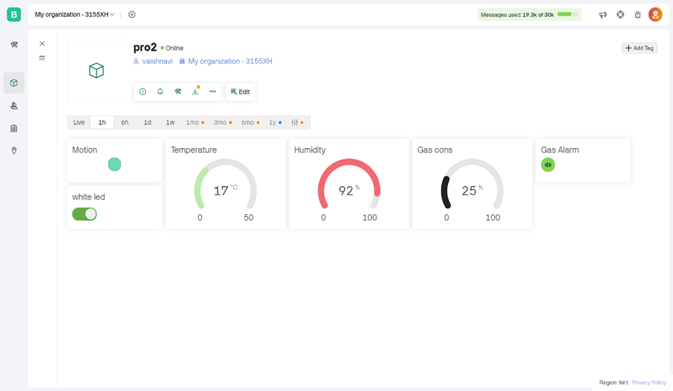Select the 1mo time range tab
673x391 pixels.
tap(195, 122)
